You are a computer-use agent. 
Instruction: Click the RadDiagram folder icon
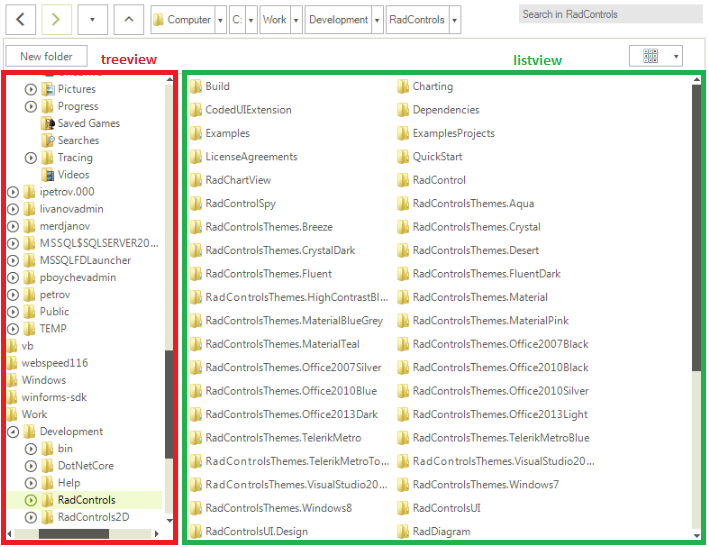coord(403,532)
